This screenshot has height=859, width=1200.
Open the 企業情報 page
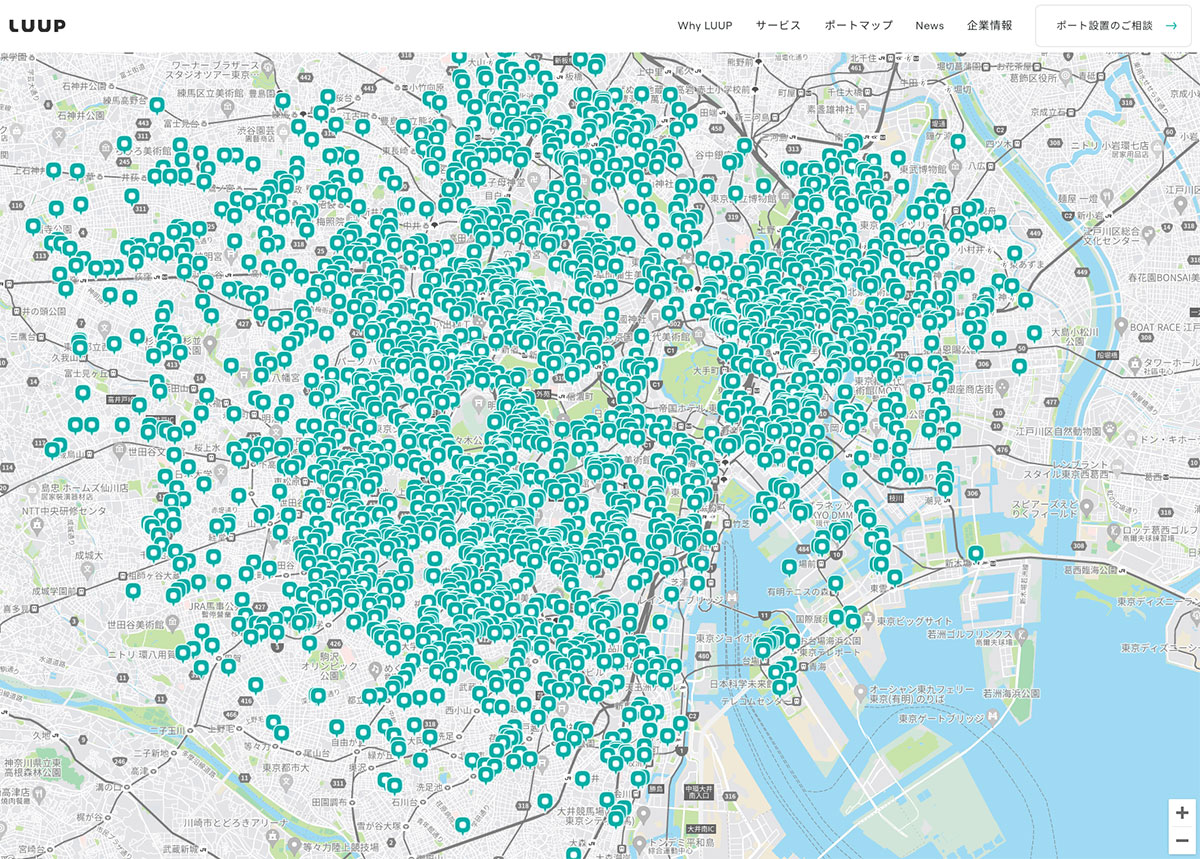point(991,26)
